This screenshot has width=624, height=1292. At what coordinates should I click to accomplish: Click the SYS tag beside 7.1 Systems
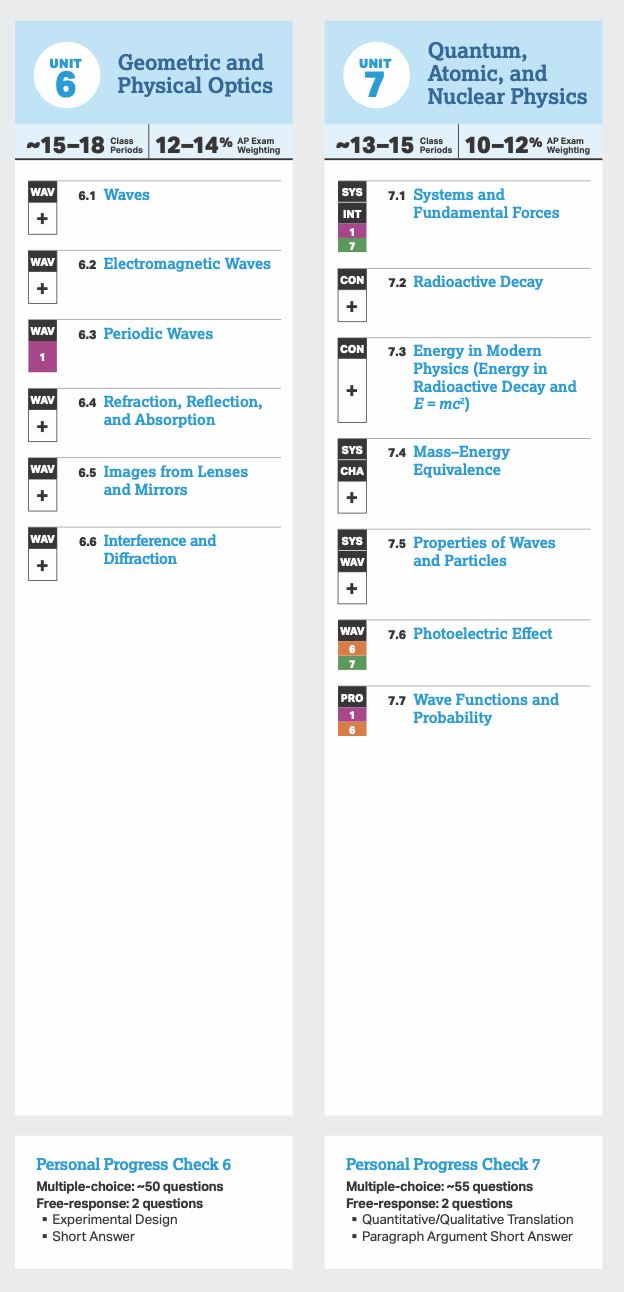352,192
